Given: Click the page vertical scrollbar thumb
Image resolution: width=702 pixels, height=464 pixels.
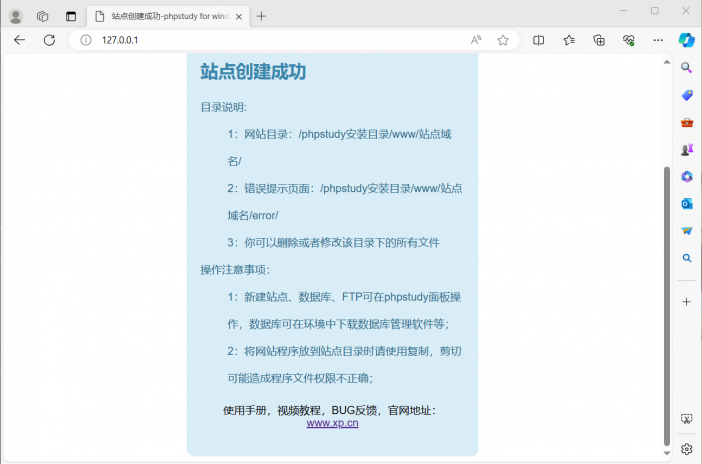Looking at the screenshot, I should tap(667, 306).
